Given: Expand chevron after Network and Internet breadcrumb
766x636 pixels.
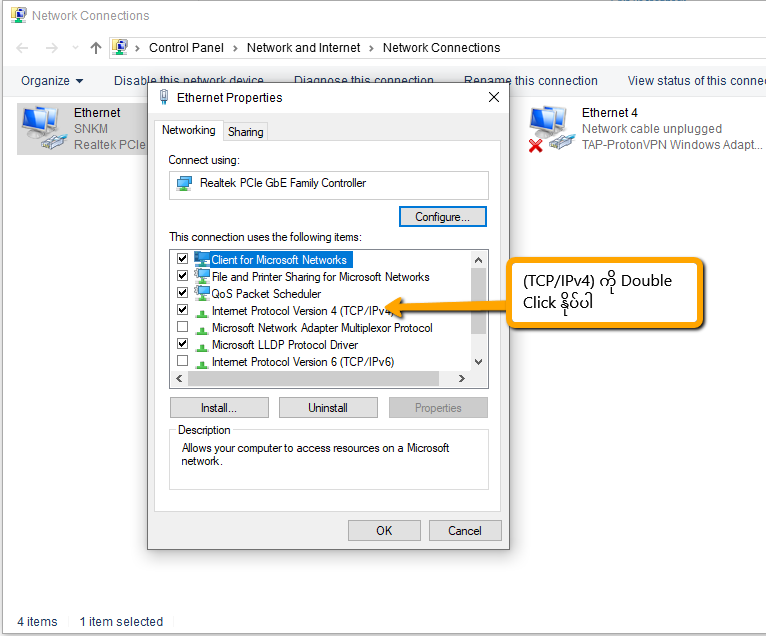Looking at the screenshot, I should (371, 48).
